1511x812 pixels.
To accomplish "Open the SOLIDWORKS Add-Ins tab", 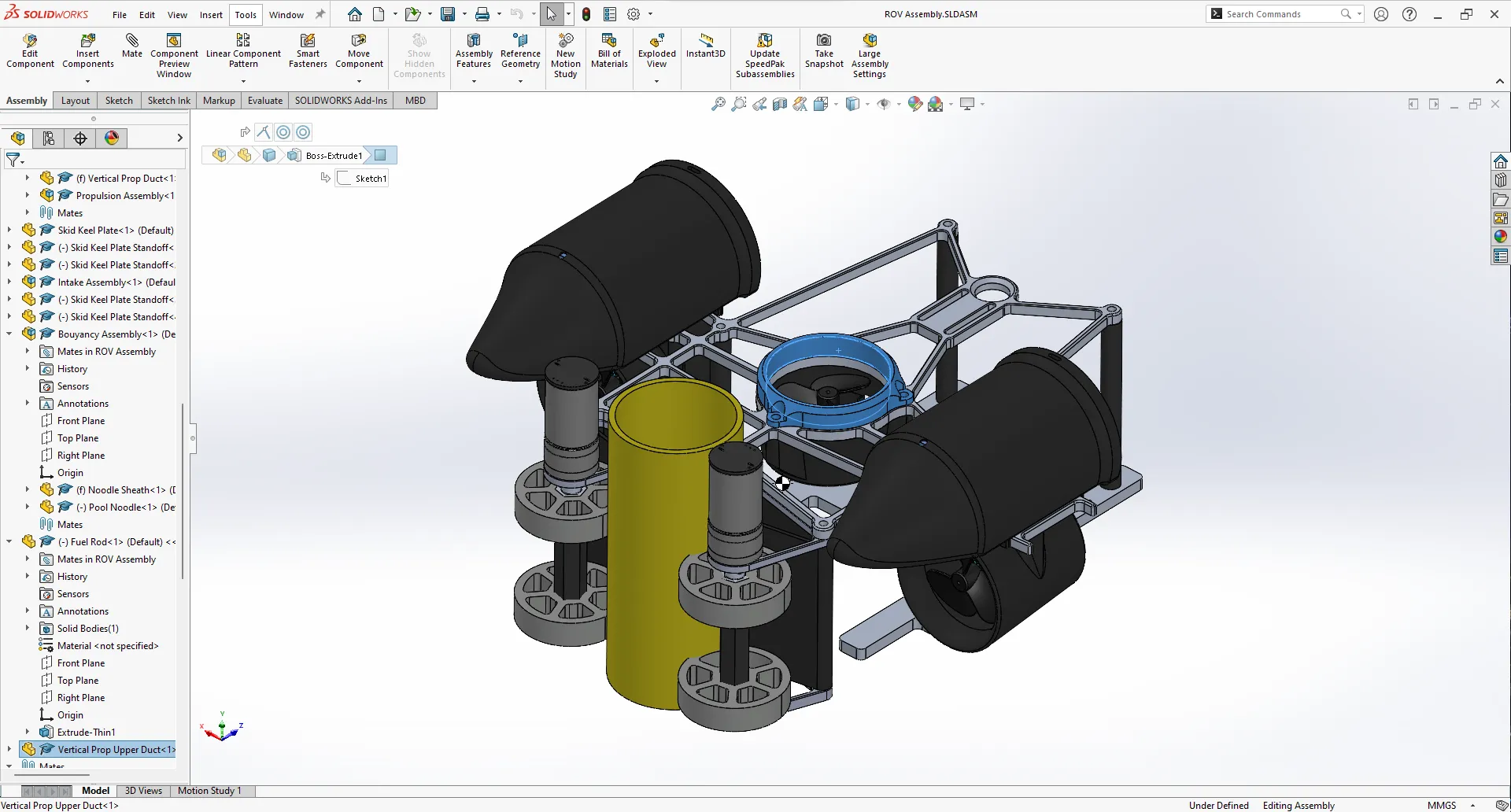I will 341,101.
